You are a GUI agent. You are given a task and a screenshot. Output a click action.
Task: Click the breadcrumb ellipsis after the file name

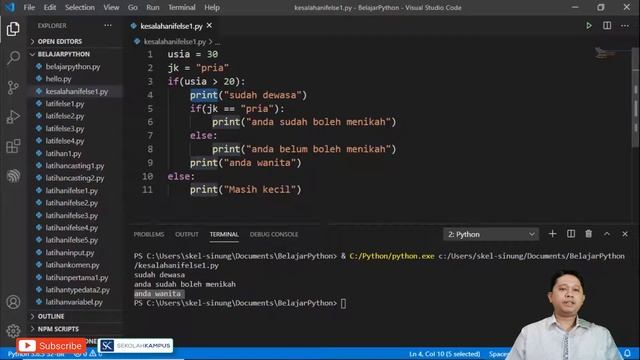pyautogui.click(x=218, y=42)
